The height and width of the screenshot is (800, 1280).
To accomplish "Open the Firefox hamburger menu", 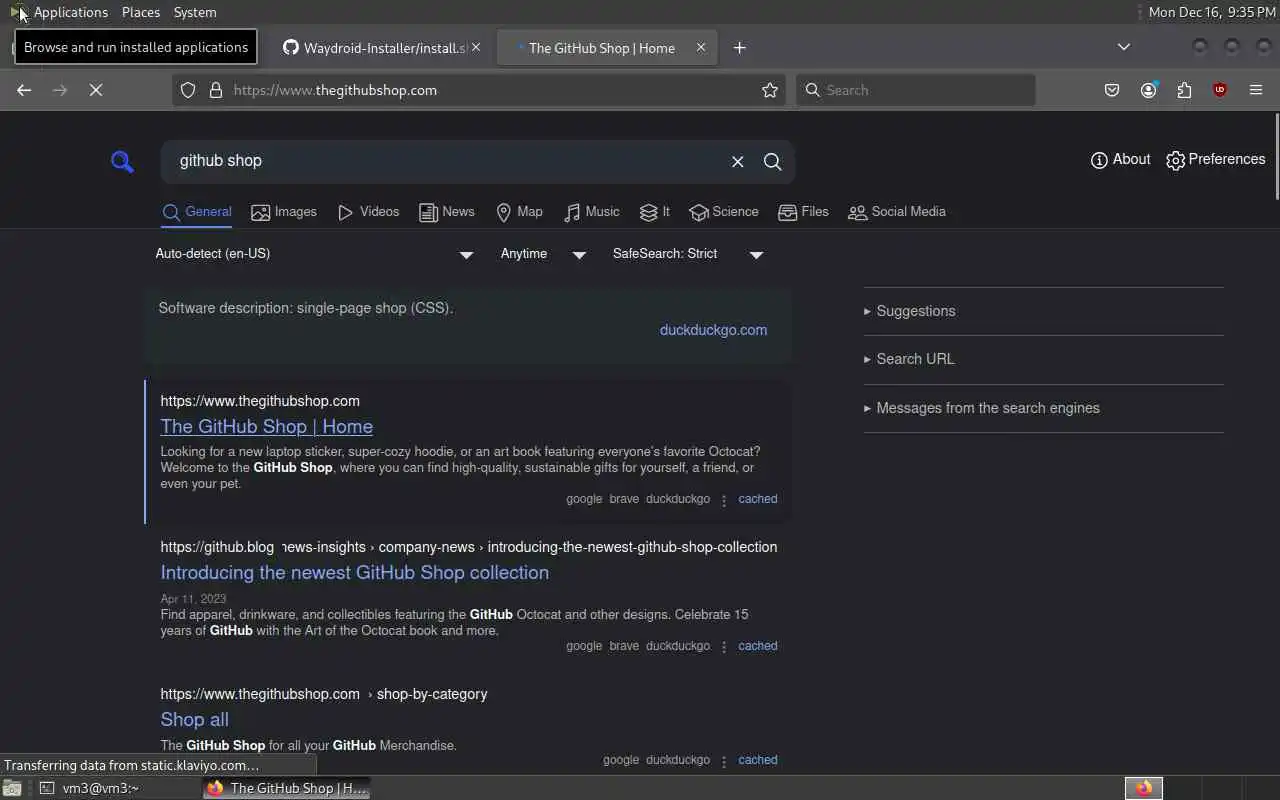I will tap(1256, 90).
